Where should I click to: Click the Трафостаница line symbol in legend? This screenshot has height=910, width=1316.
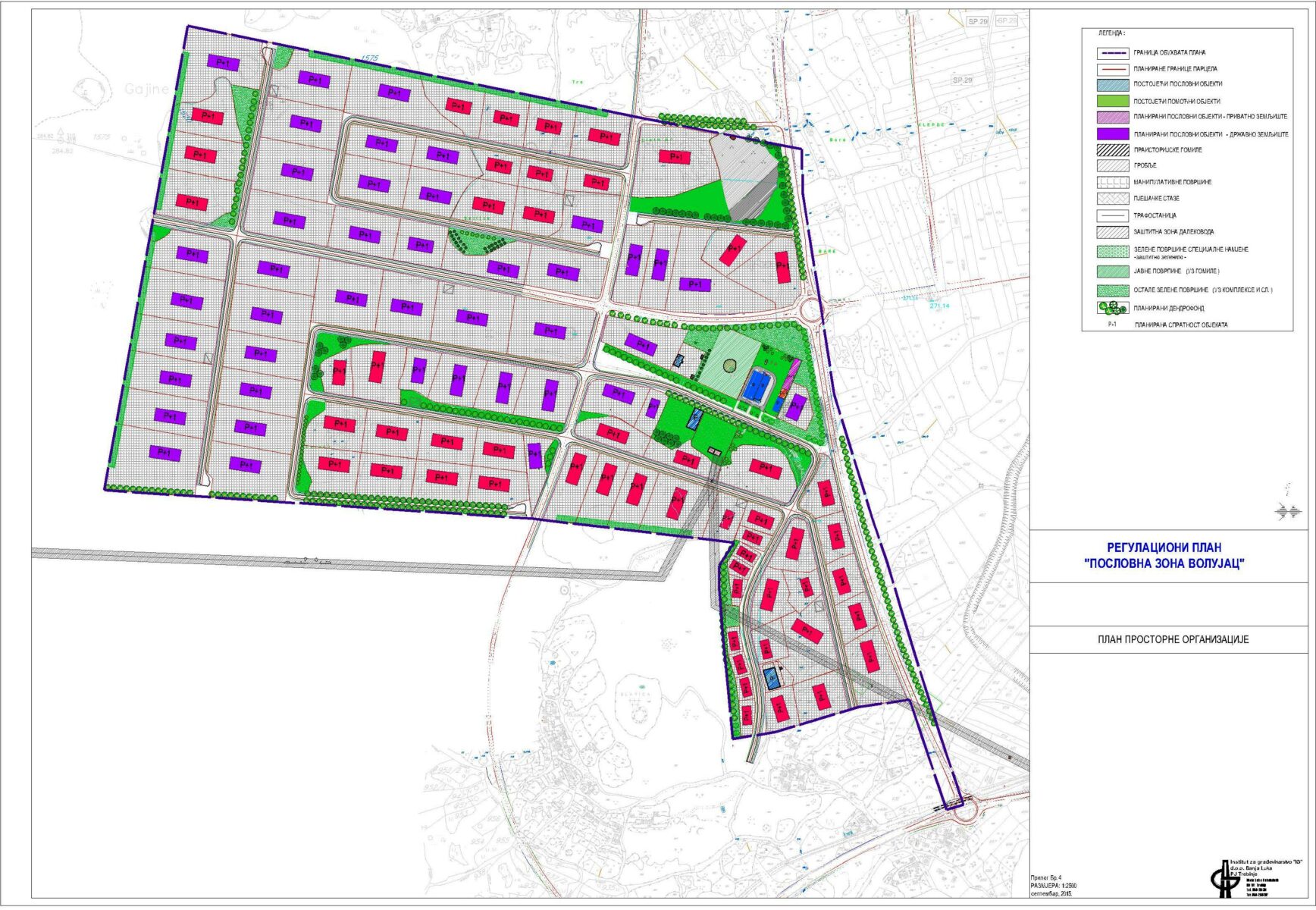coord(1112,215)
